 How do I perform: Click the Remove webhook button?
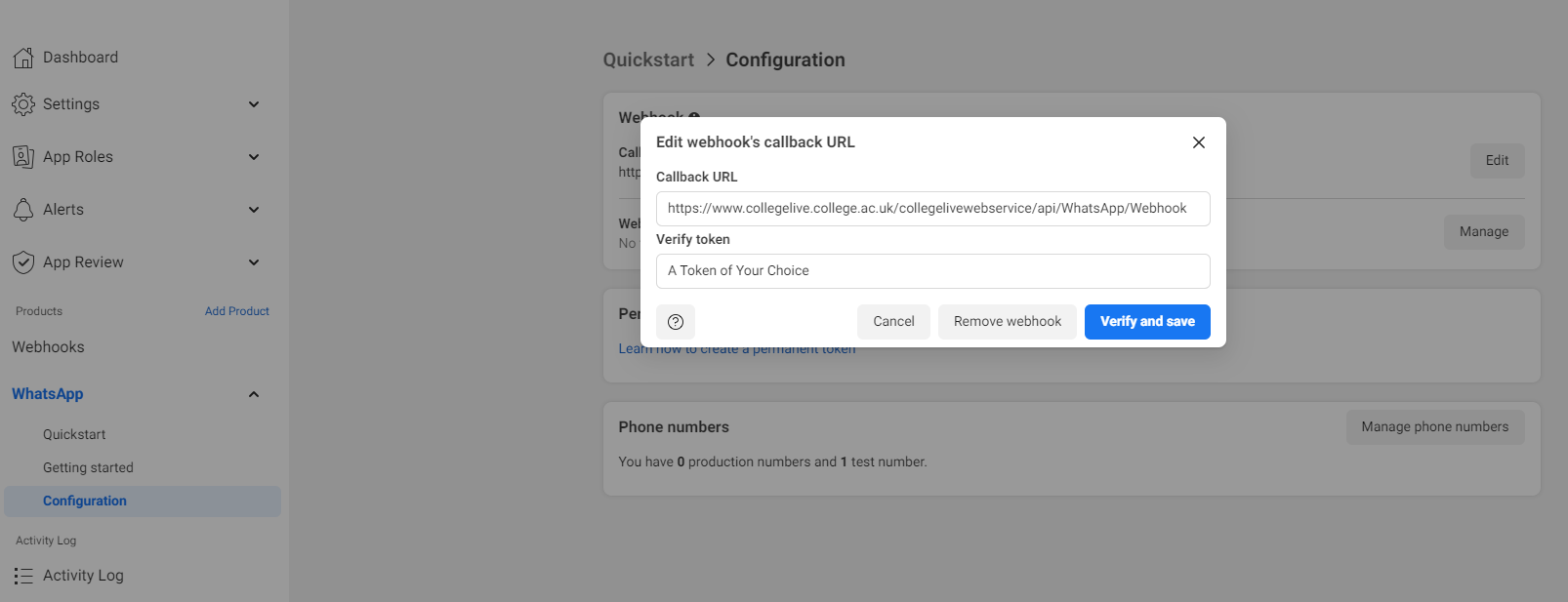tap(1008, 322)
